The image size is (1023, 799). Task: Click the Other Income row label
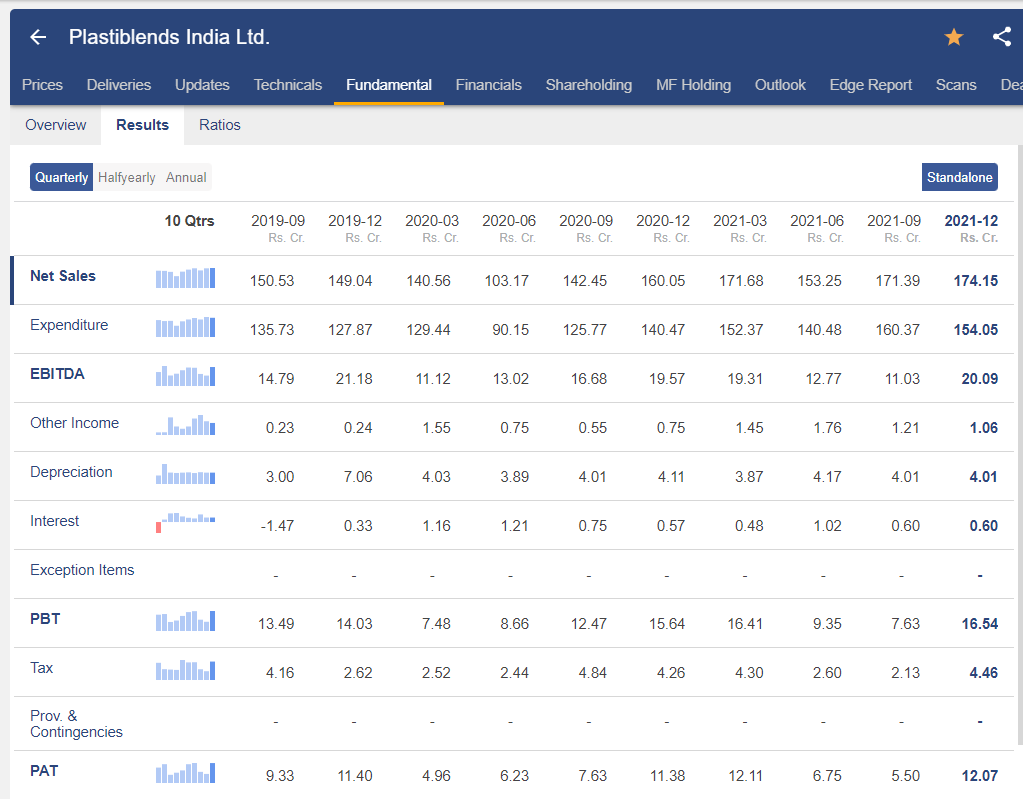tap(74, 423)
